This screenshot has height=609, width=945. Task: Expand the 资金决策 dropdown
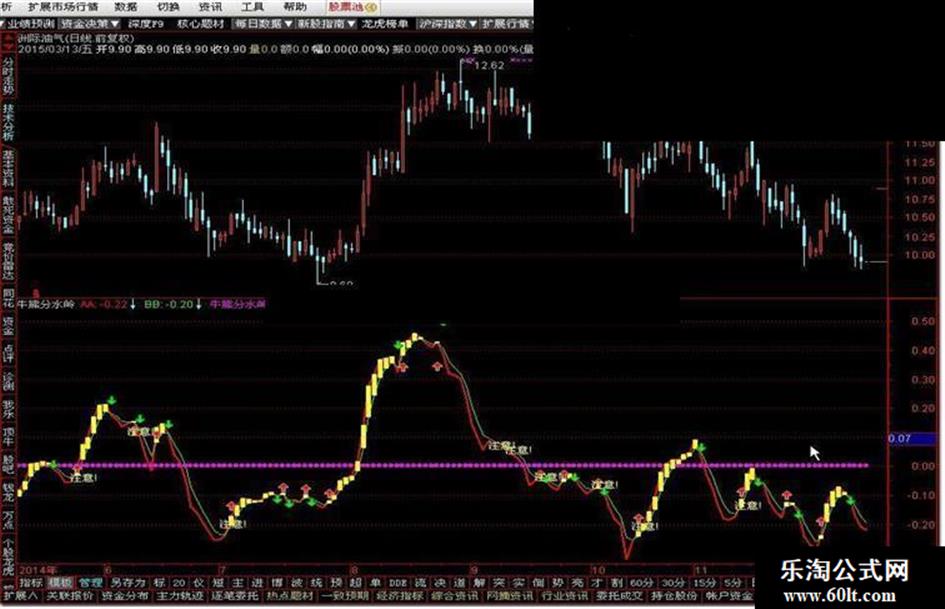(90, 24)
